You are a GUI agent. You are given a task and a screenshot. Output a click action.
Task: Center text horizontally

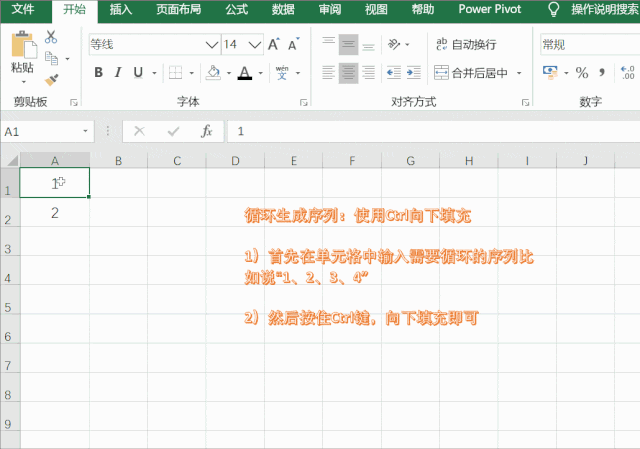(348, 73)
